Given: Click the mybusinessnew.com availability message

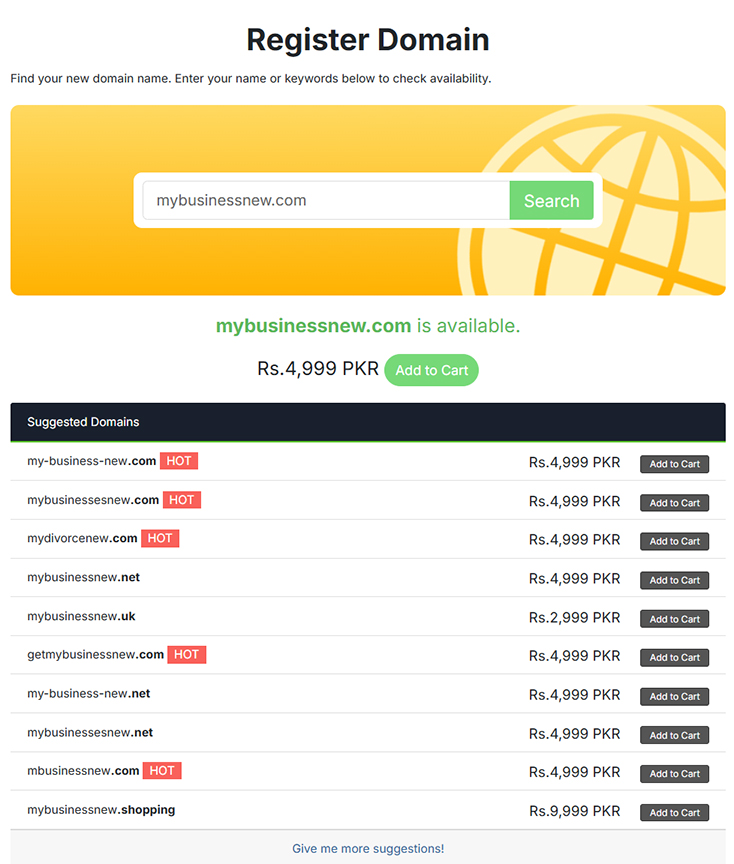Looking at the screenshot, I should pyautogui.click(x=367, y=325).
